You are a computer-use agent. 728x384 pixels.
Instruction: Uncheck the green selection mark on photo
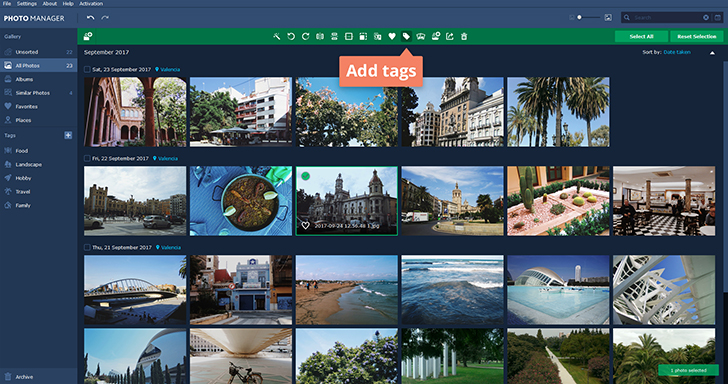click(x=305, y=176)
